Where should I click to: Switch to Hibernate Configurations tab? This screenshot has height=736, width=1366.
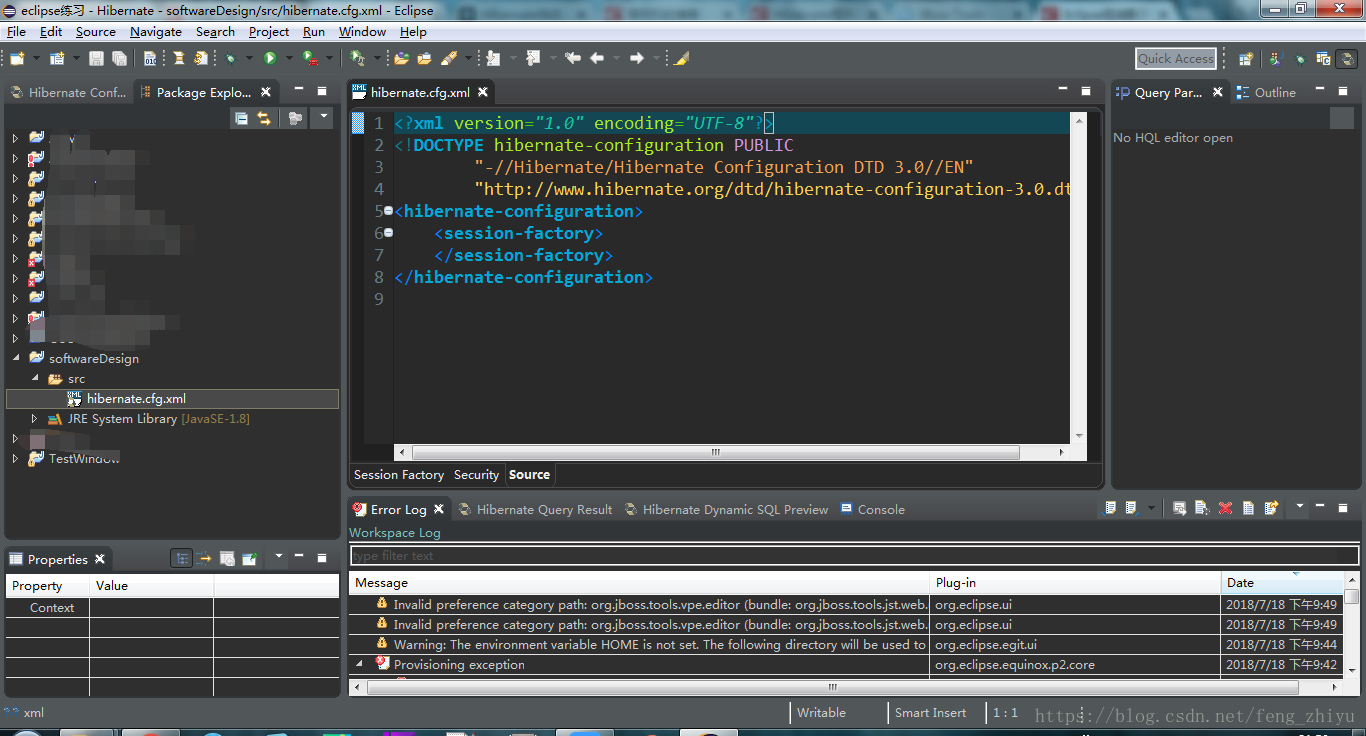pos(68,92)
